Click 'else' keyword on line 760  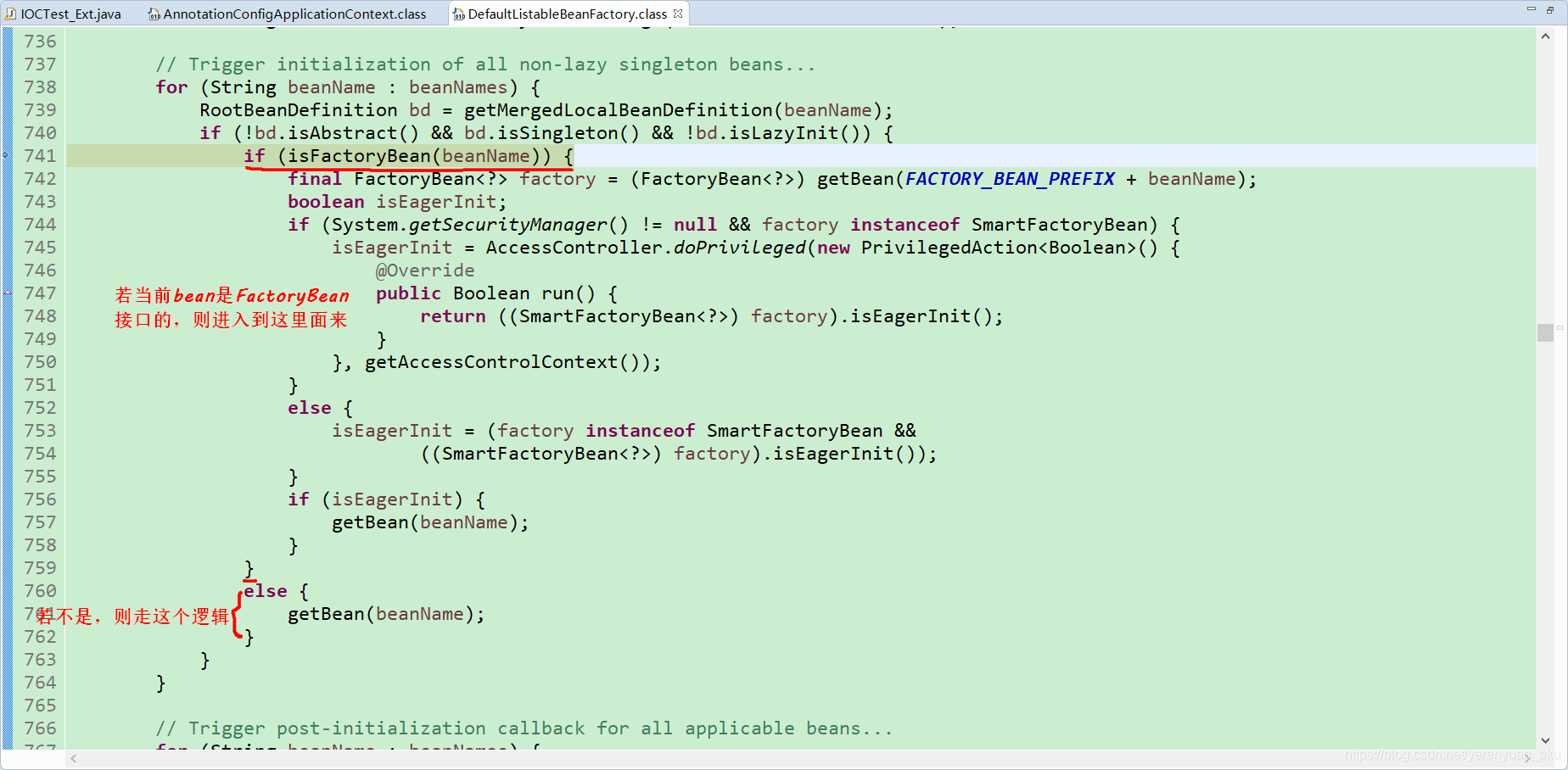pos(266,591)
